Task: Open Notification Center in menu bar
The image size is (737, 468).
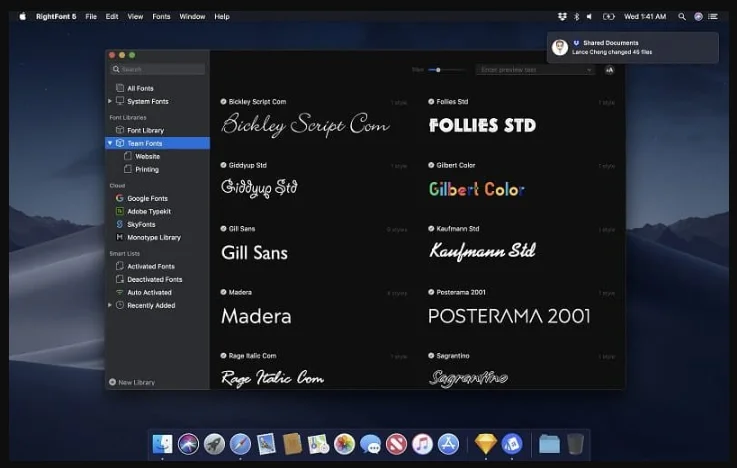Action: pos(713,16)
